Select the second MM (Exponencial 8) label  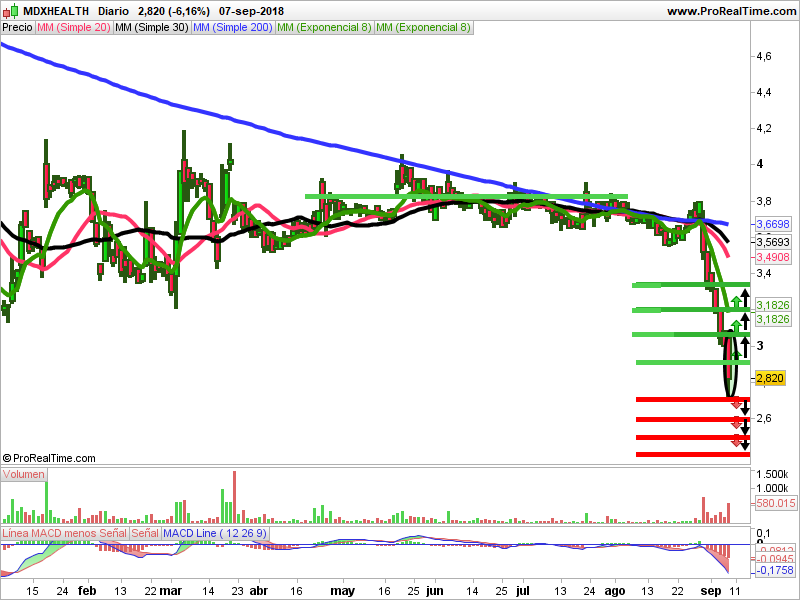423,28
